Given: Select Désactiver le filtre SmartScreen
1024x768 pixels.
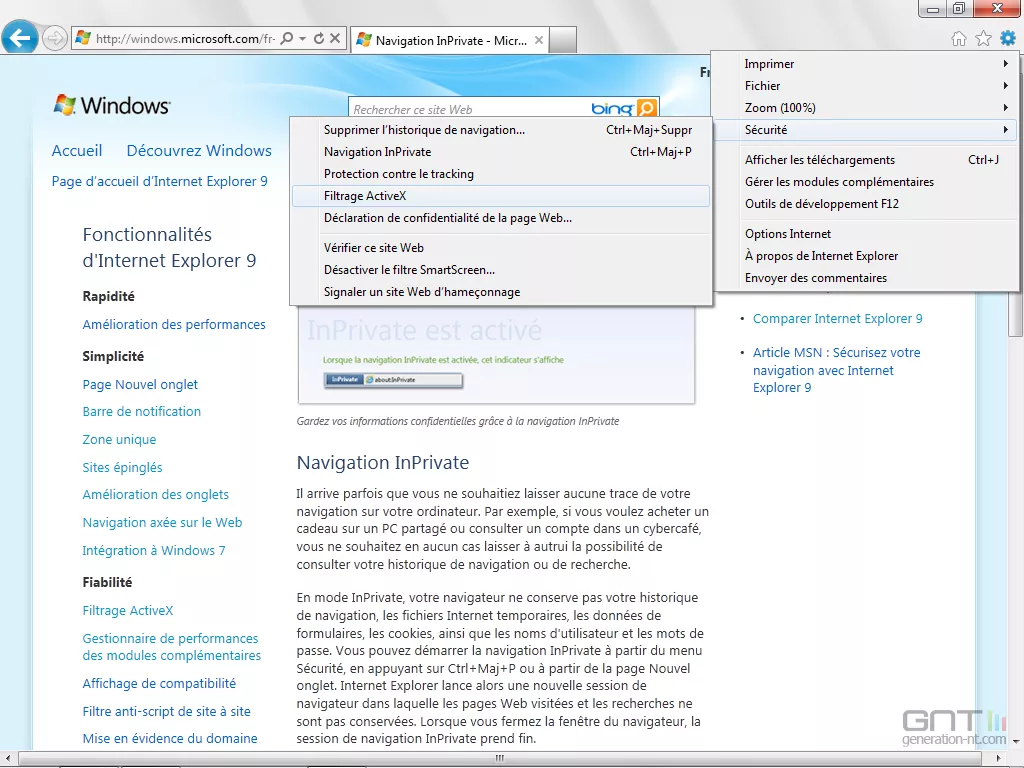Looking at the screenshot, I should 501,270.
